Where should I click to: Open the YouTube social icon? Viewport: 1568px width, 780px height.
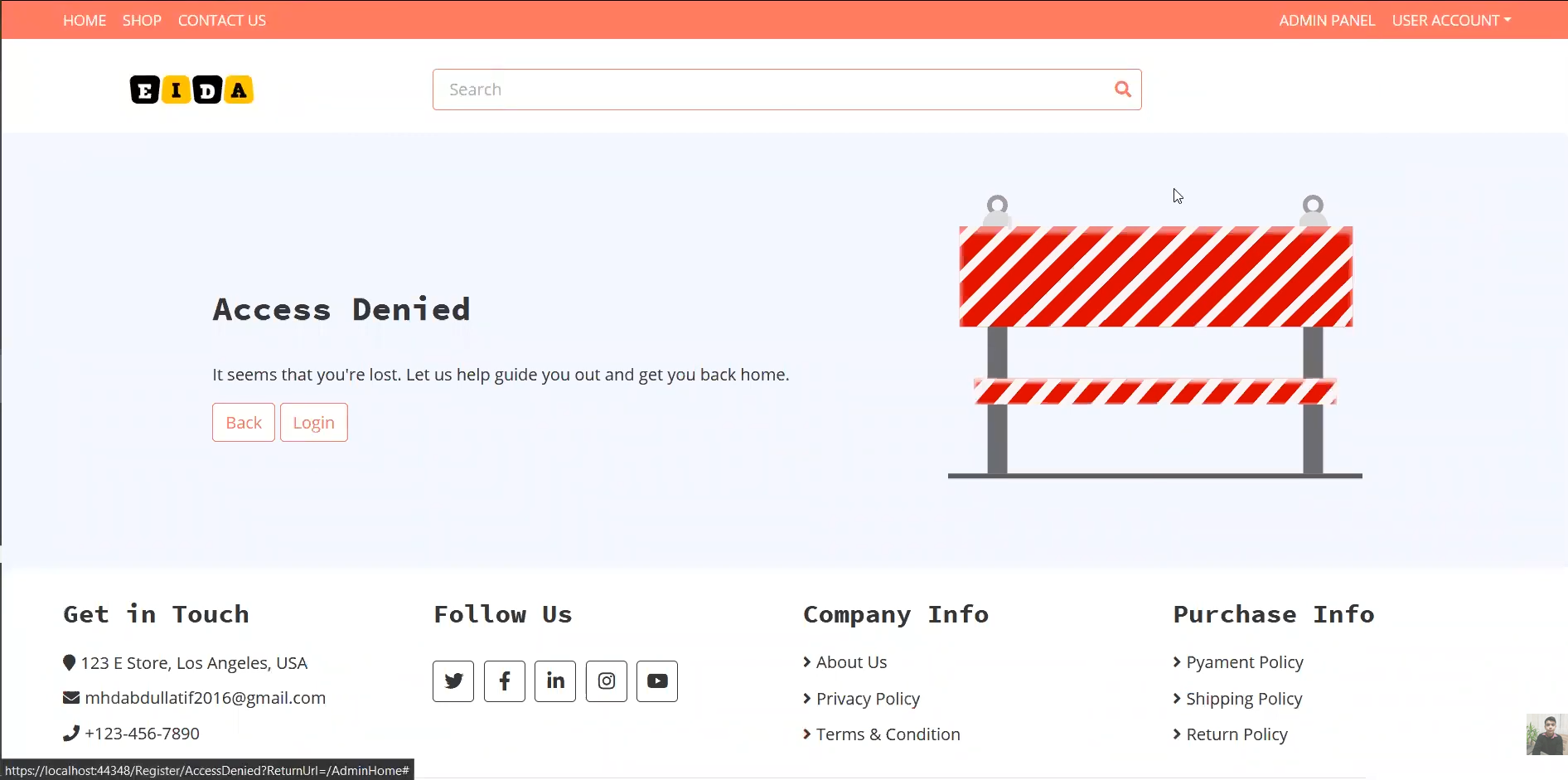click(657, 681)
